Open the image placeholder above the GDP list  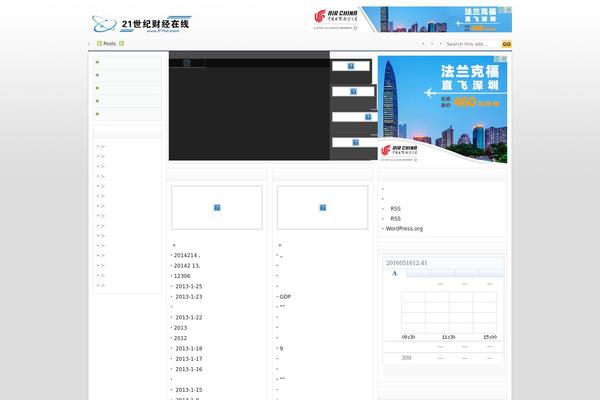coord(323,207)
